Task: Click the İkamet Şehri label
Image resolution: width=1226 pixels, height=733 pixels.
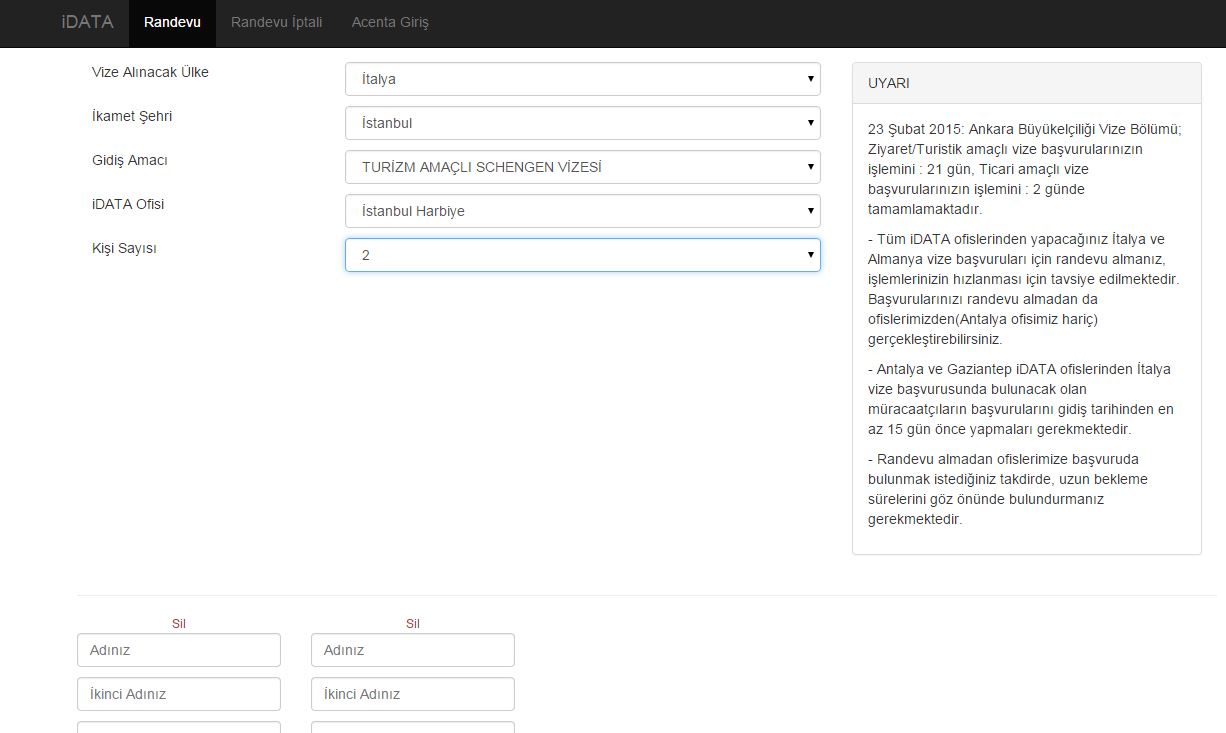Action: pyautogui.click(x=132, y=116)
